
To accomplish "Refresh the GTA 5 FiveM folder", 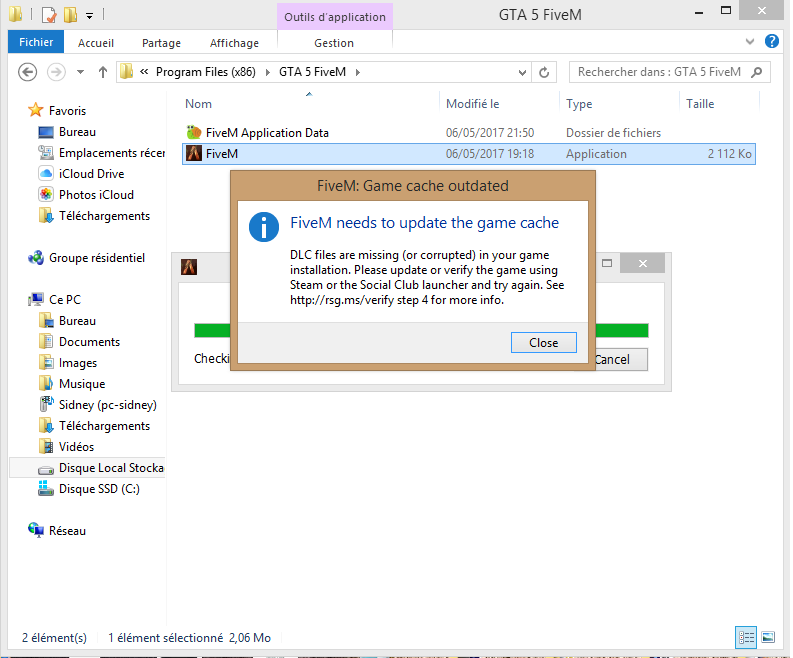I will (544, 72).
